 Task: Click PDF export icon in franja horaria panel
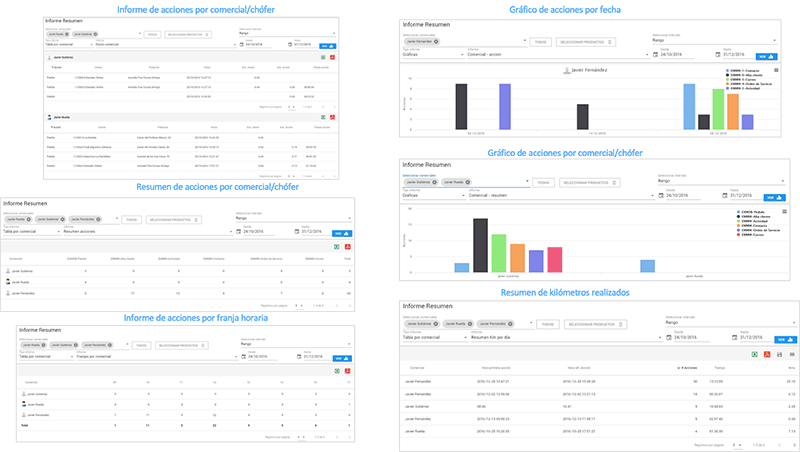[x=347, y=371]
